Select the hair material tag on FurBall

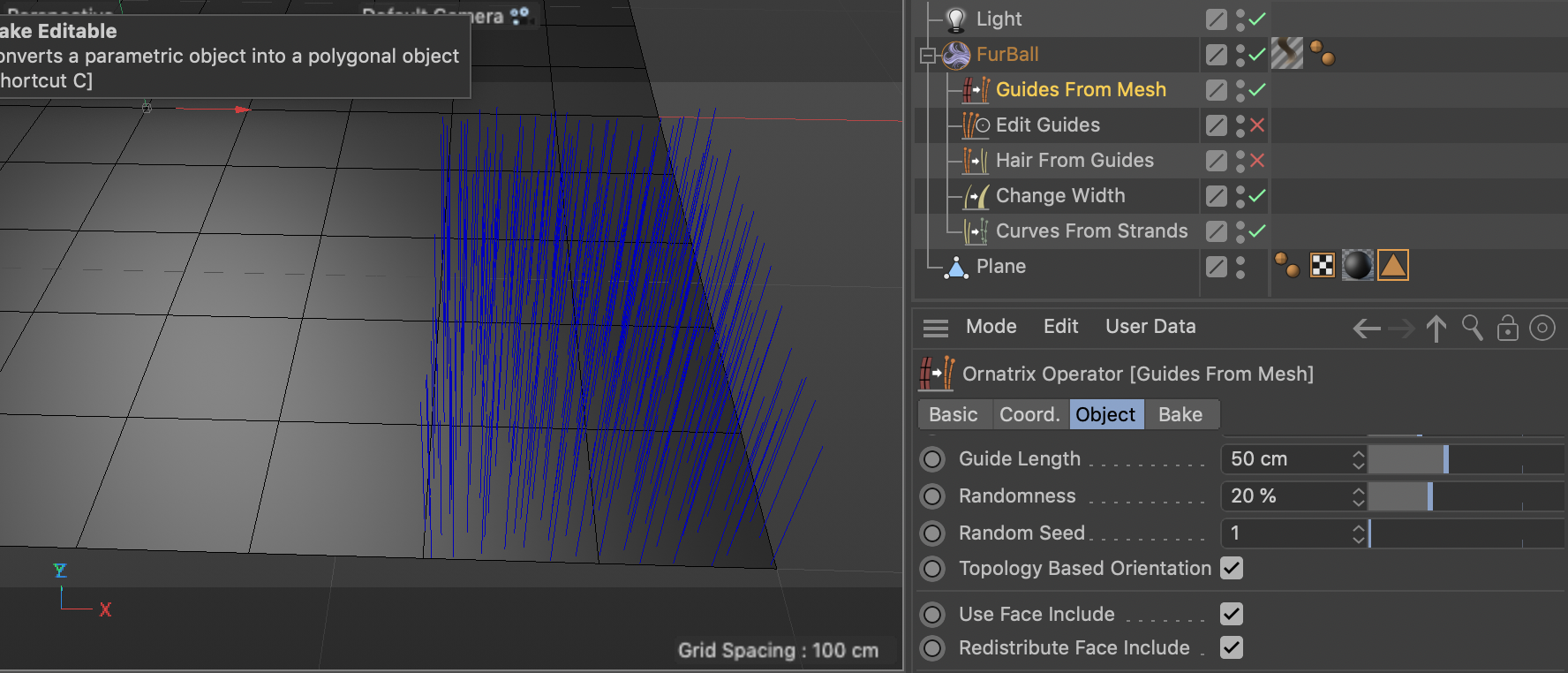[x=1286, y=54]
